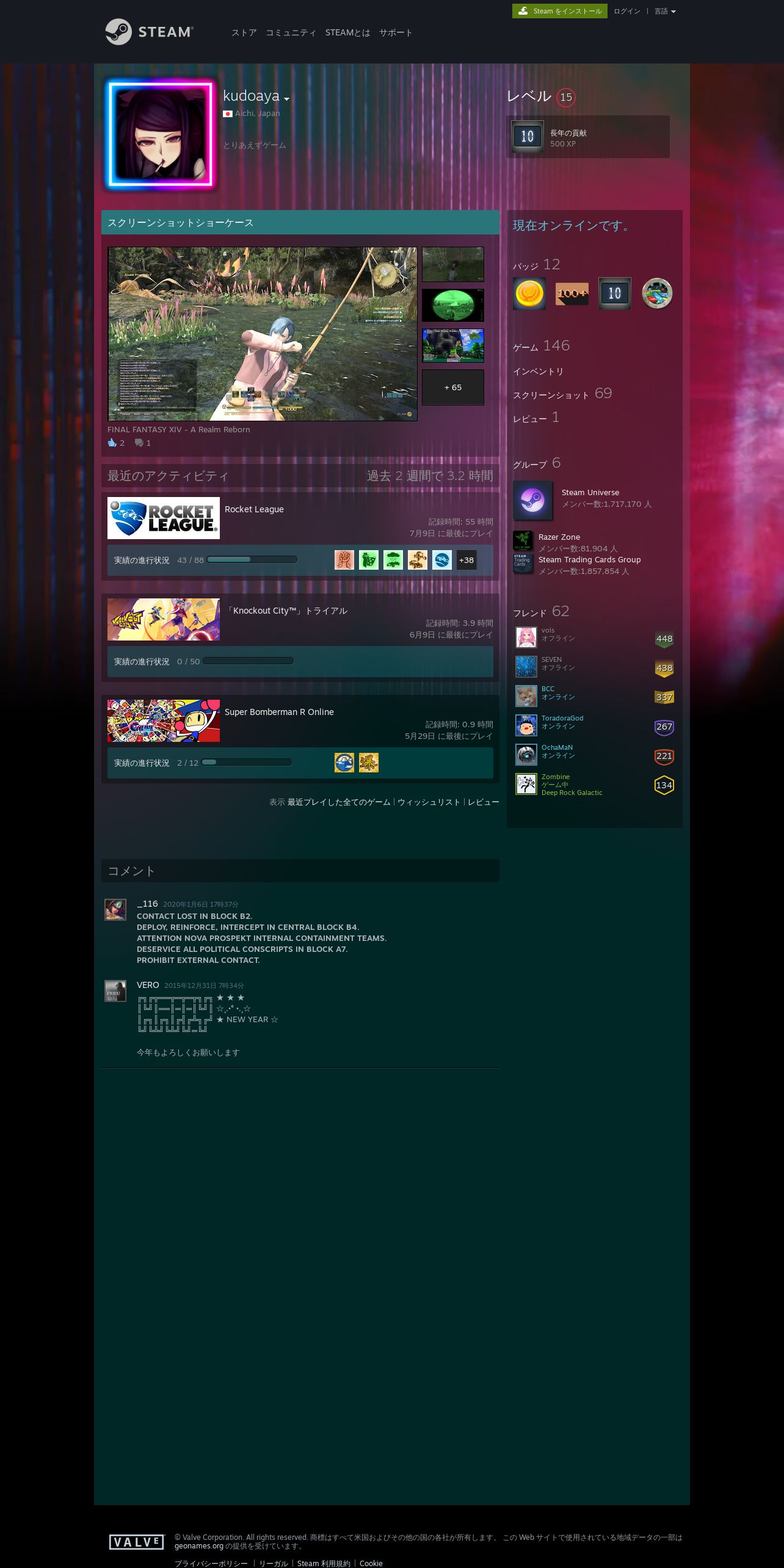Open the Knockout City game banner
This screenshot has height=1568, width=784.
pyautogui.click(x=164, y=619)
